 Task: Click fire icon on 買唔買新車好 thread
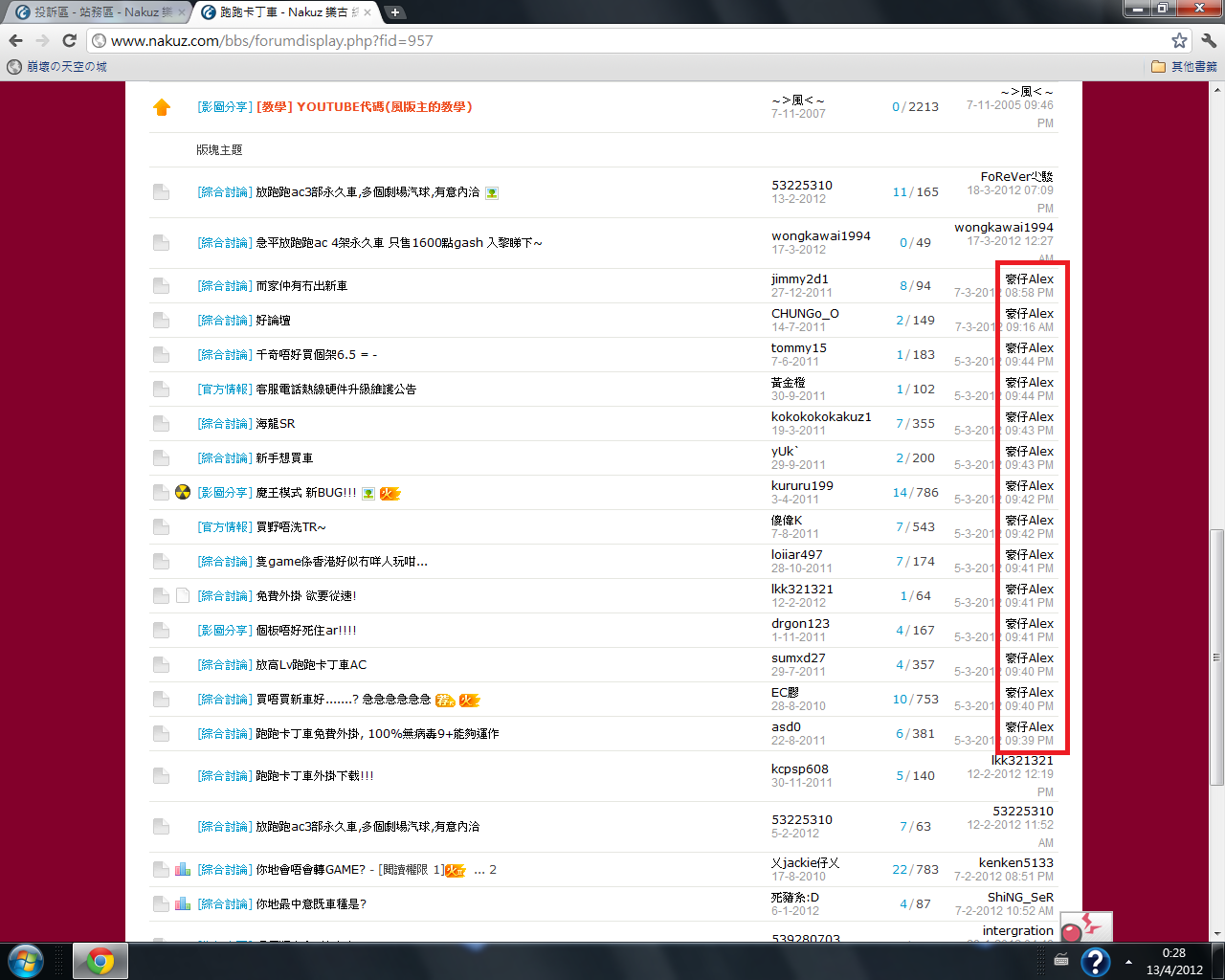469,700
